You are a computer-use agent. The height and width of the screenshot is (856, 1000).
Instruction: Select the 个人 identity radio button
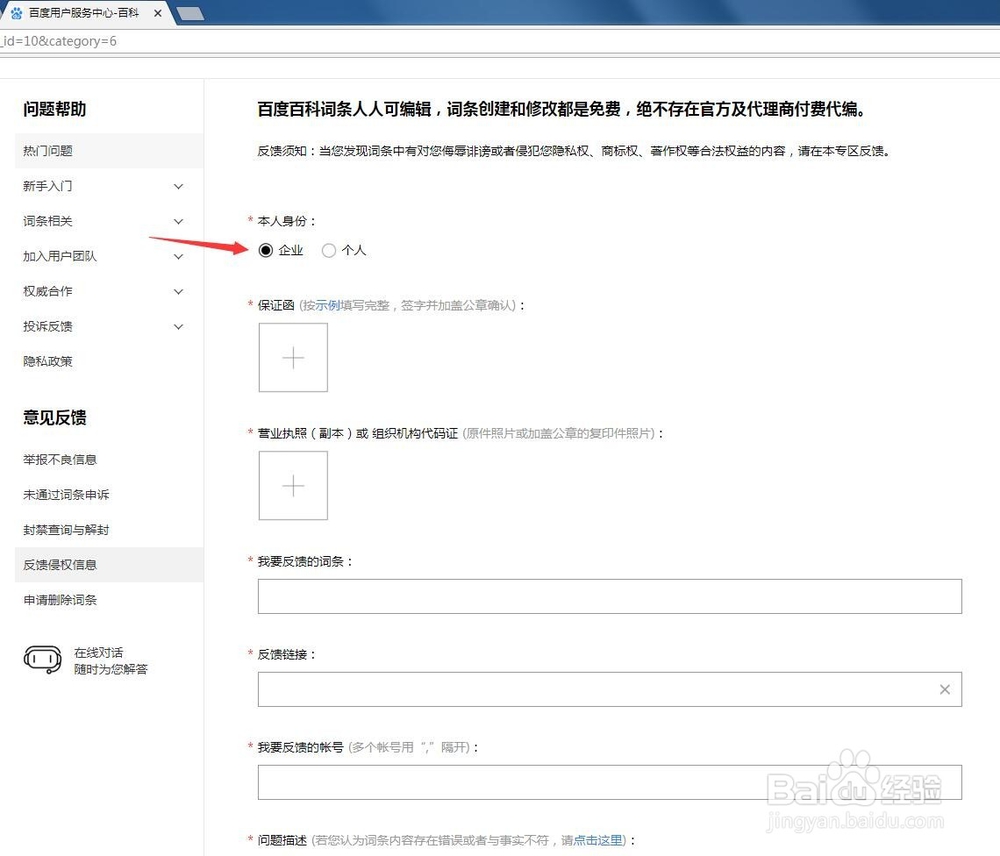[328, 250]
